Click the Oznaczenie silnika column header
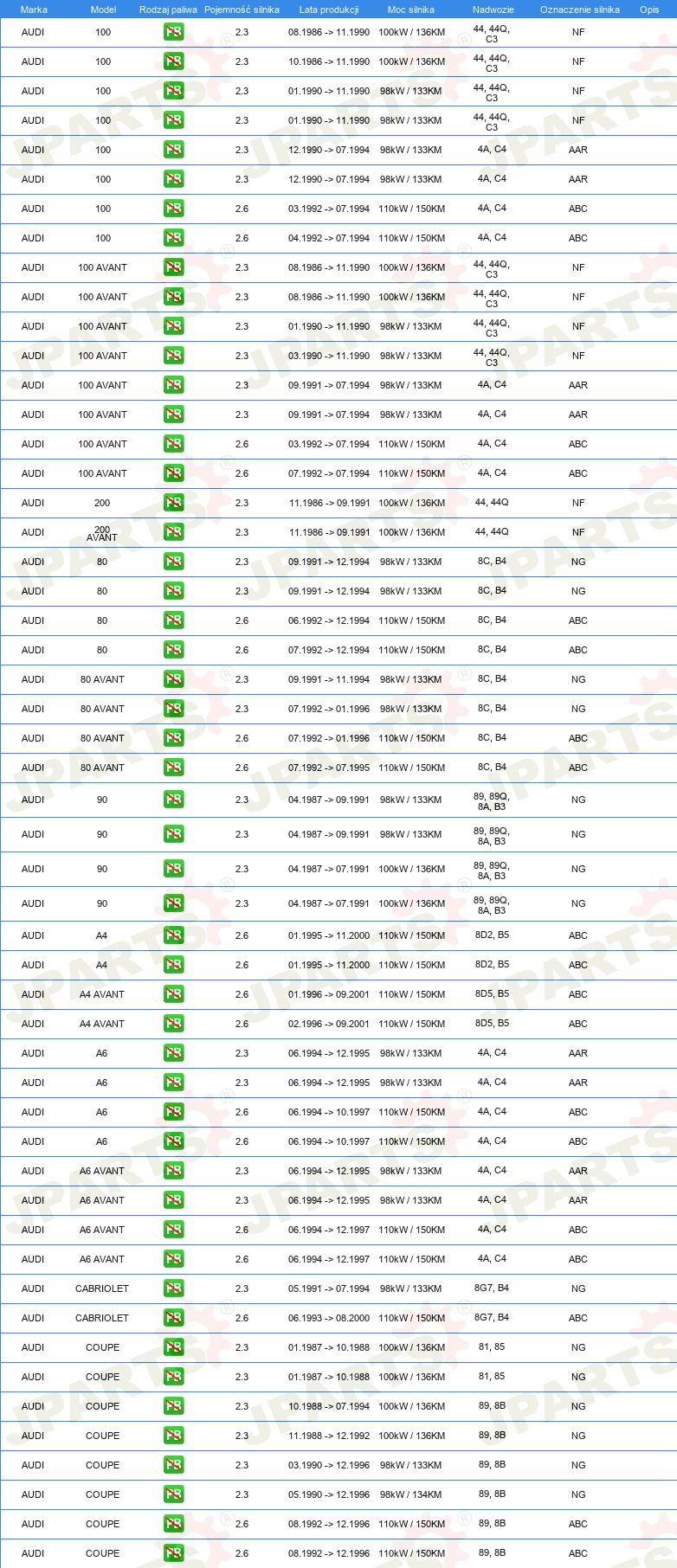 579,10
